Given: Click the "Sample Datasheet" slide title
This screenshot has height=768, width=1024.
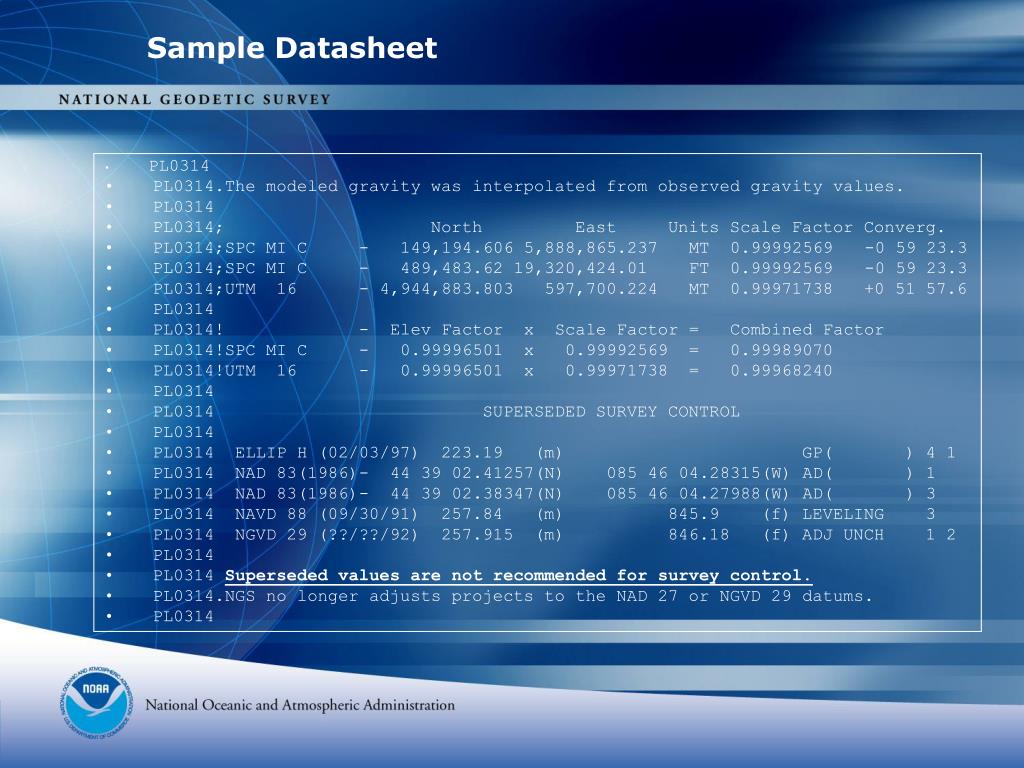Looking at the screenshot, I should click(292, 48).
